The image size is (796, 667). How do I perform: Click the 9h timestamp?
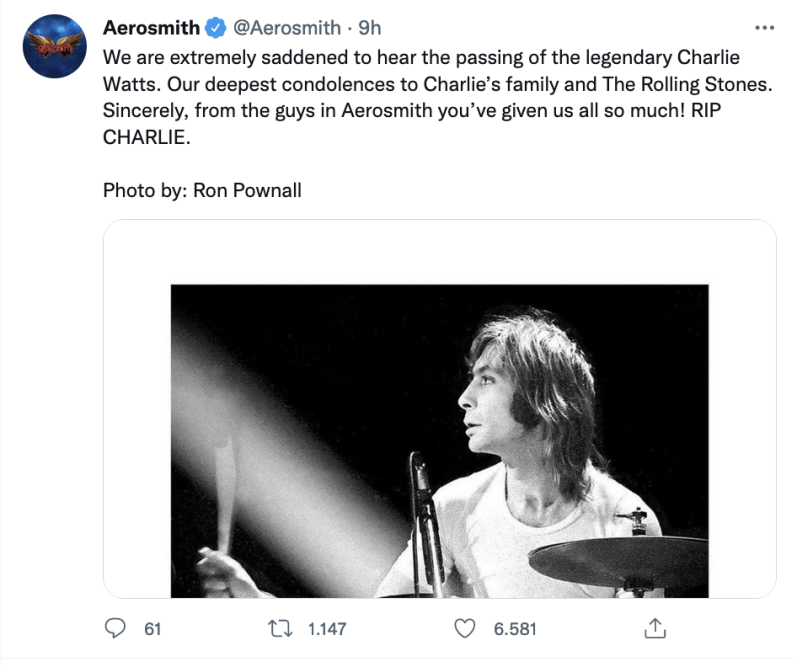point(369,27)
